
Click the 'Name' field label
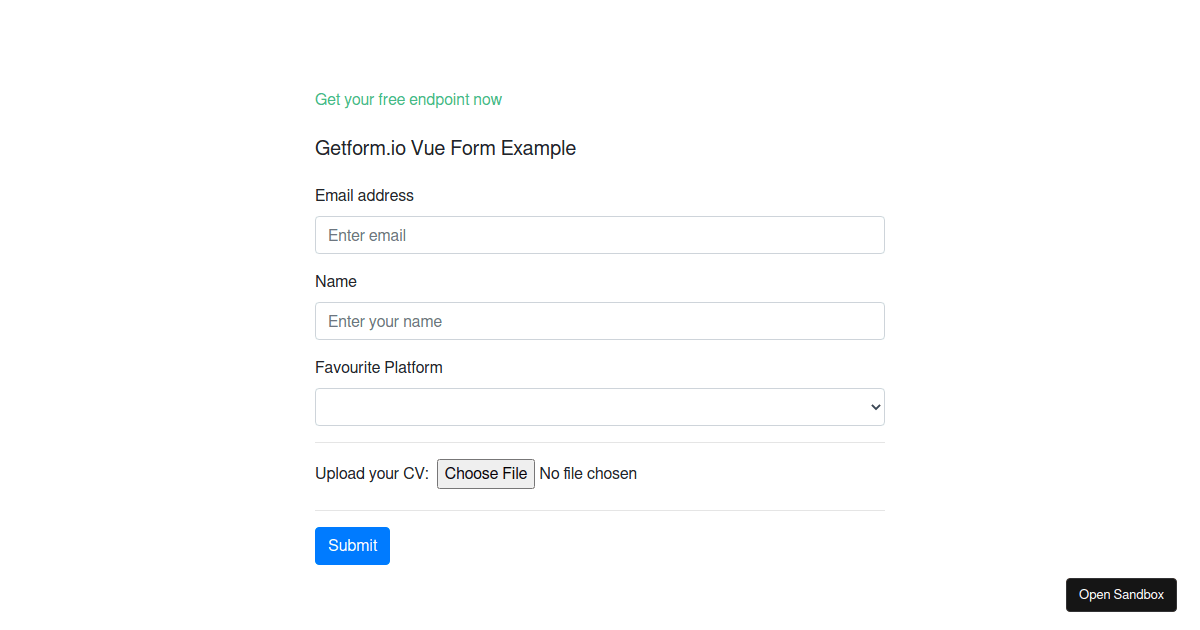tap(336, 281)
